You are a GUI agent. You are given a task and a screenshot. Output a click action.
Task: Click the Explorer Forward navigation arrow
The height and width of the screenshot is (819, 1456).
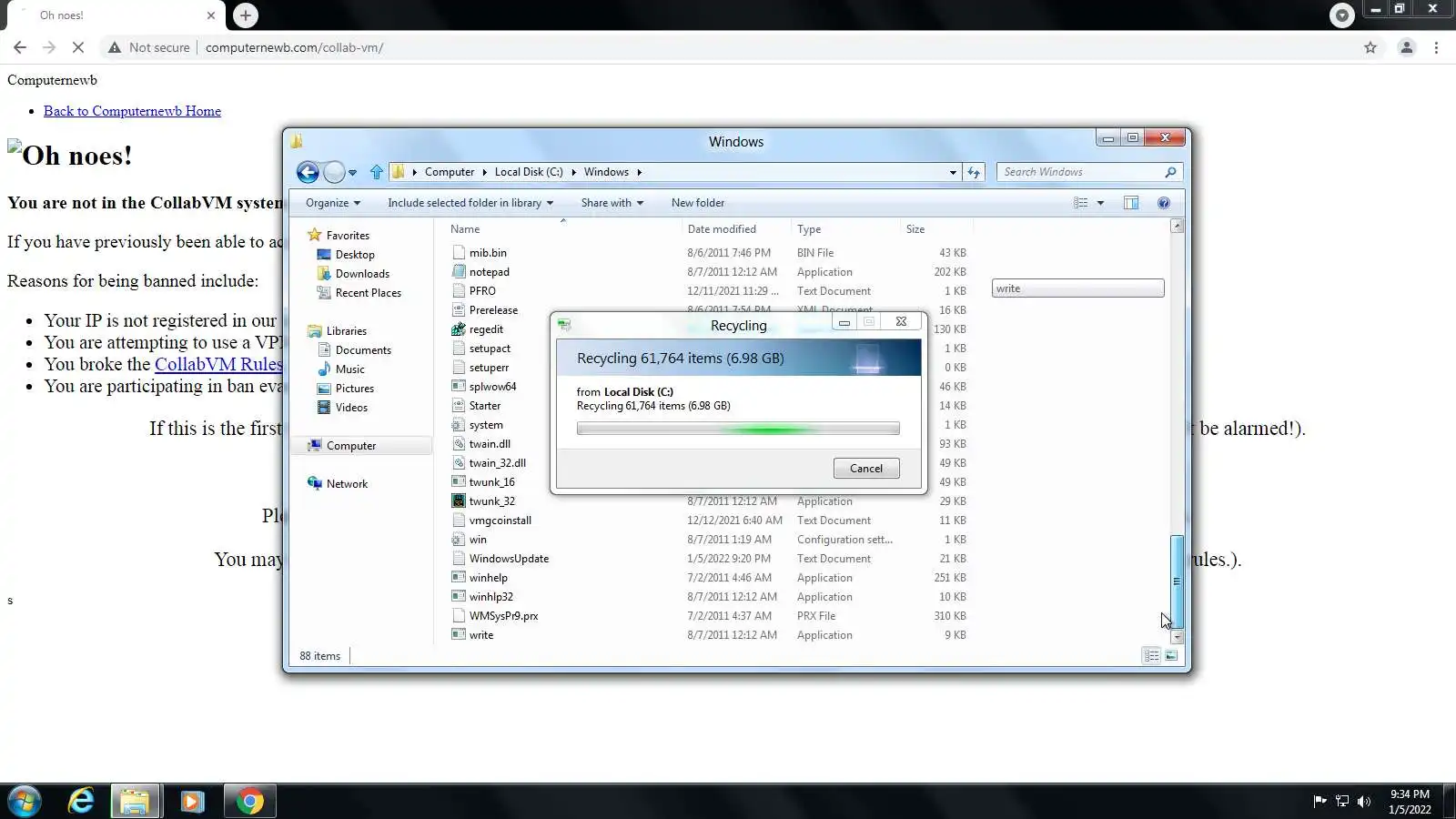pos(334,172)
